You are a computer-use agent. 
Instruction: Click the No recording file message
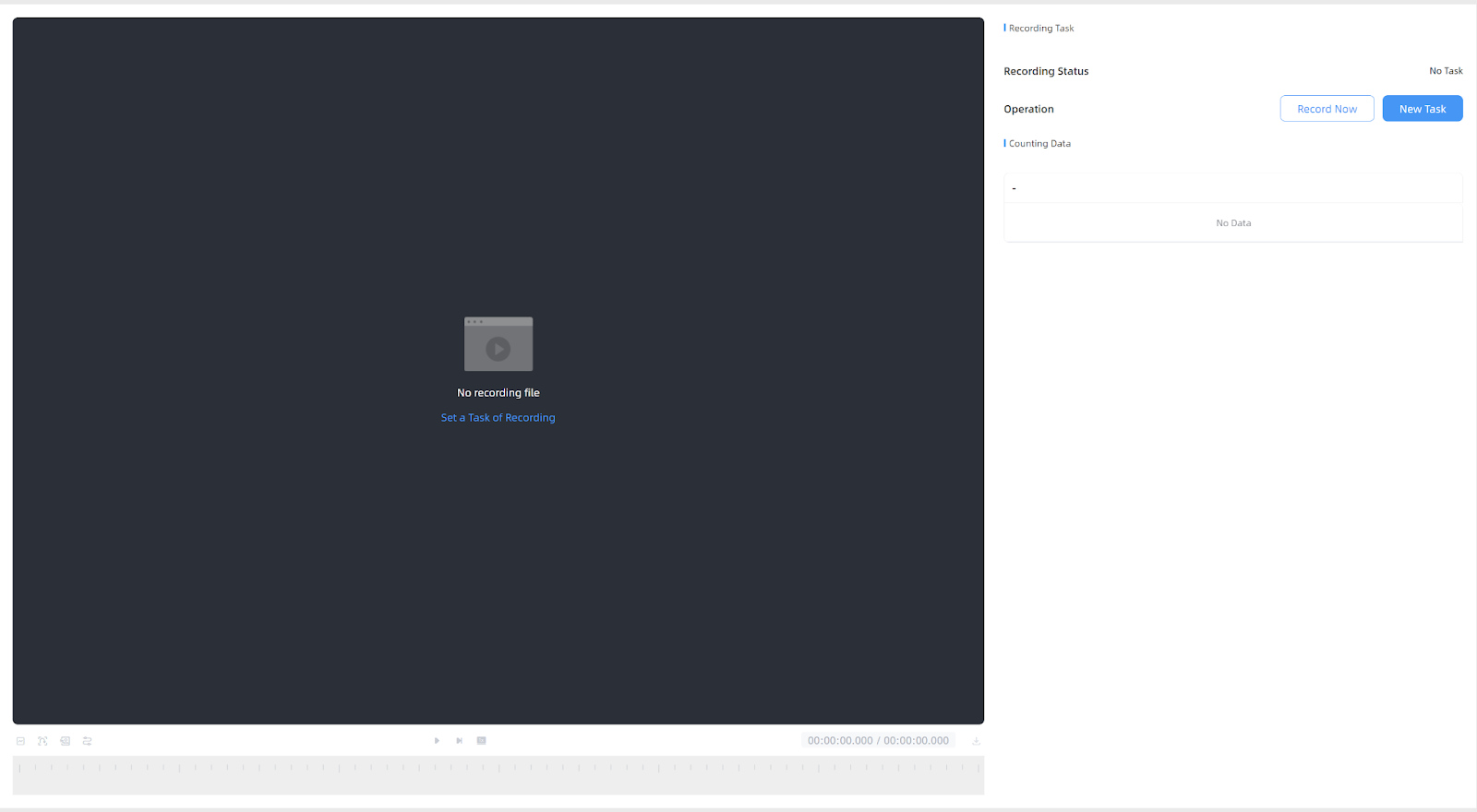(498, 393)
